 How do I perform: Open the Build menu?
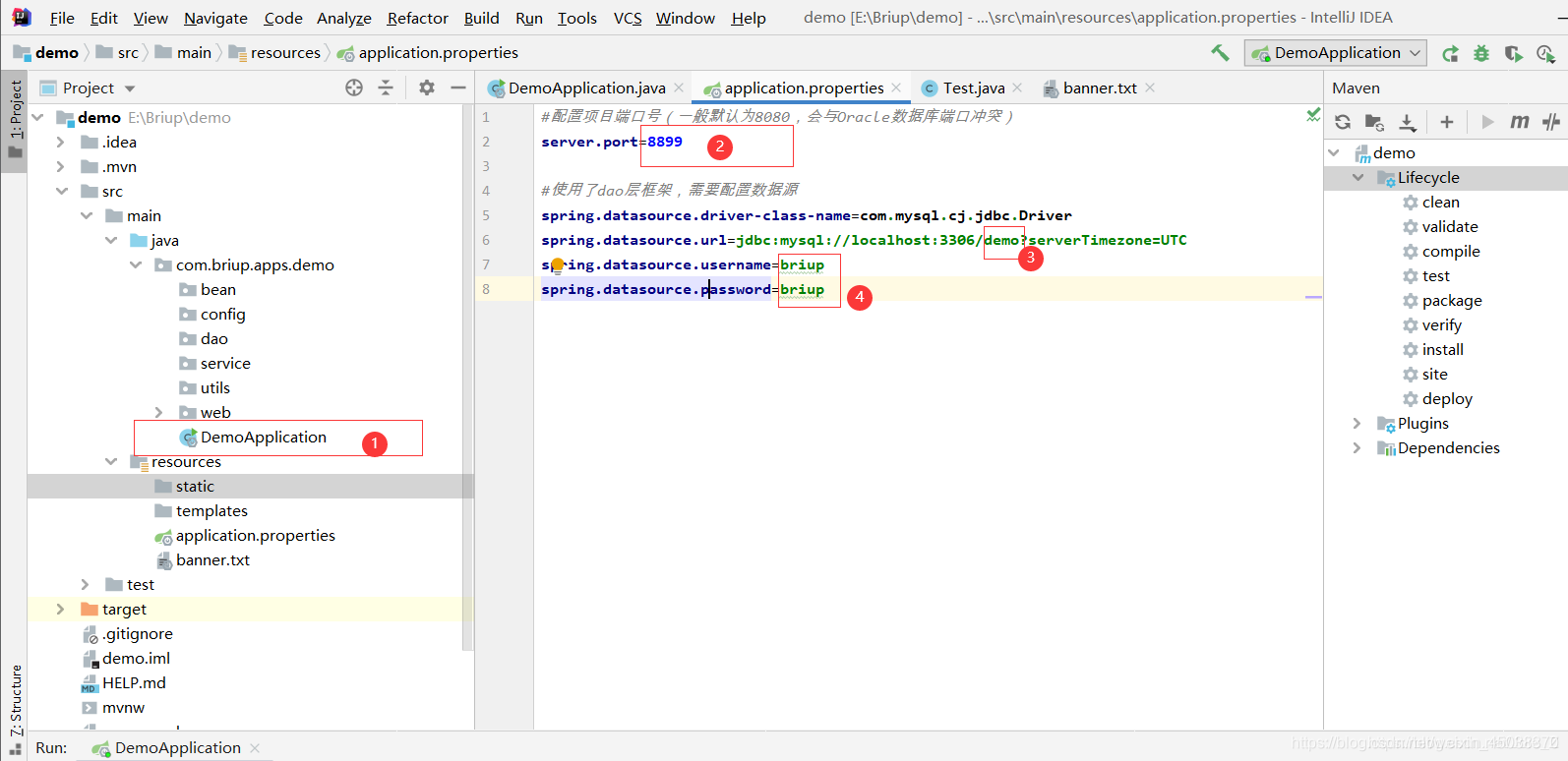[482, 18]
